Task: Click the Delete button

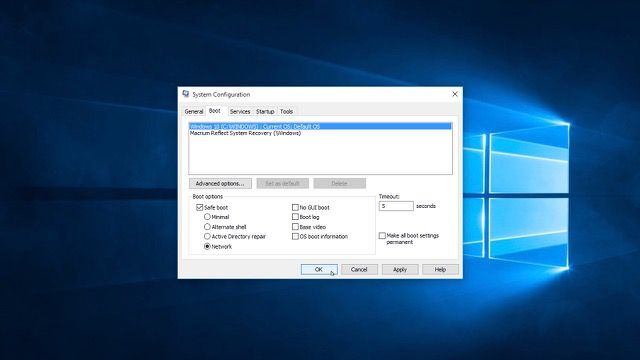Action: [340, 184]
